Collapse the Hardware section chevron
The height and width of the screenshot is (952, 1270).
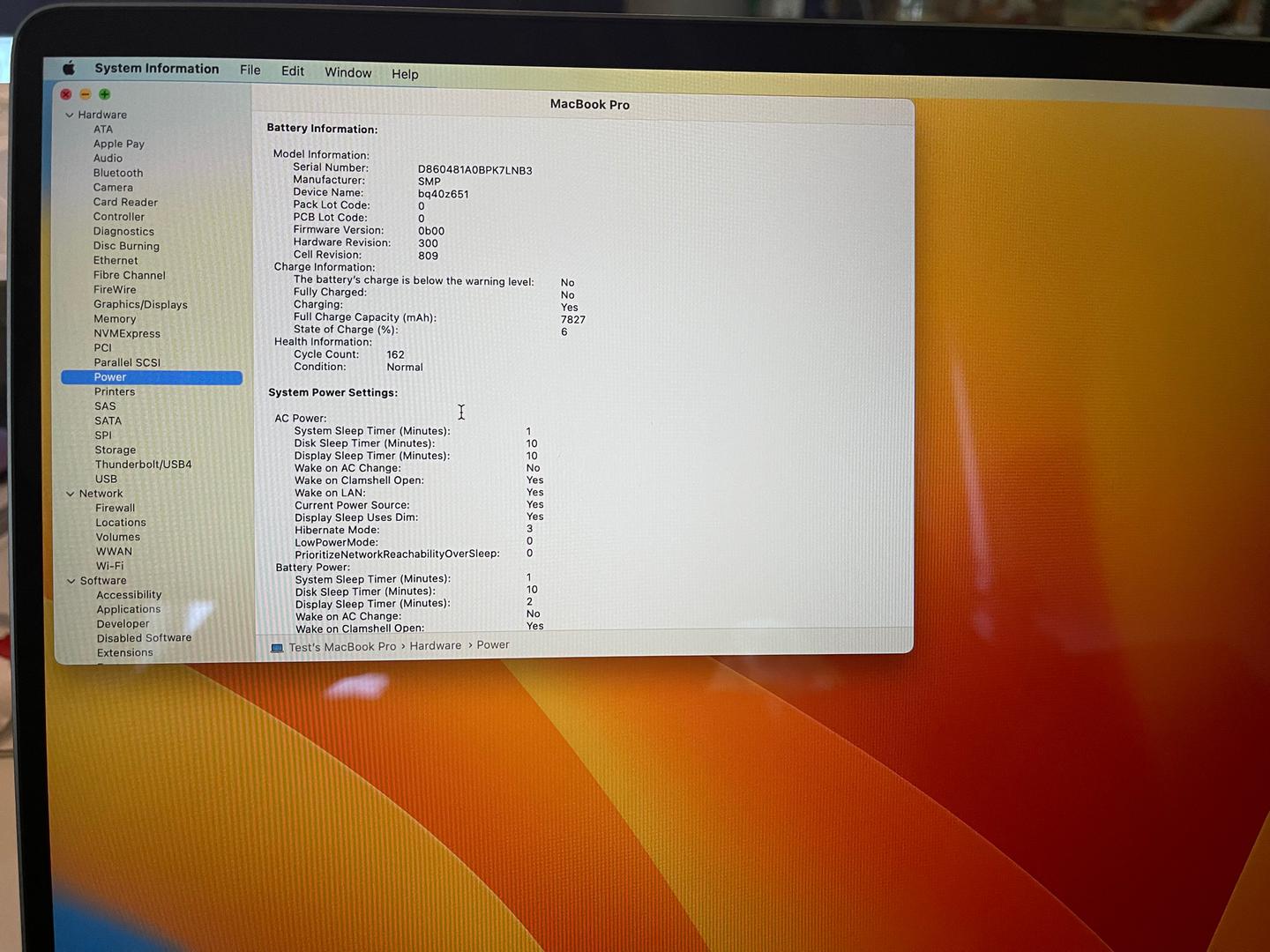[x=70, y=115]
